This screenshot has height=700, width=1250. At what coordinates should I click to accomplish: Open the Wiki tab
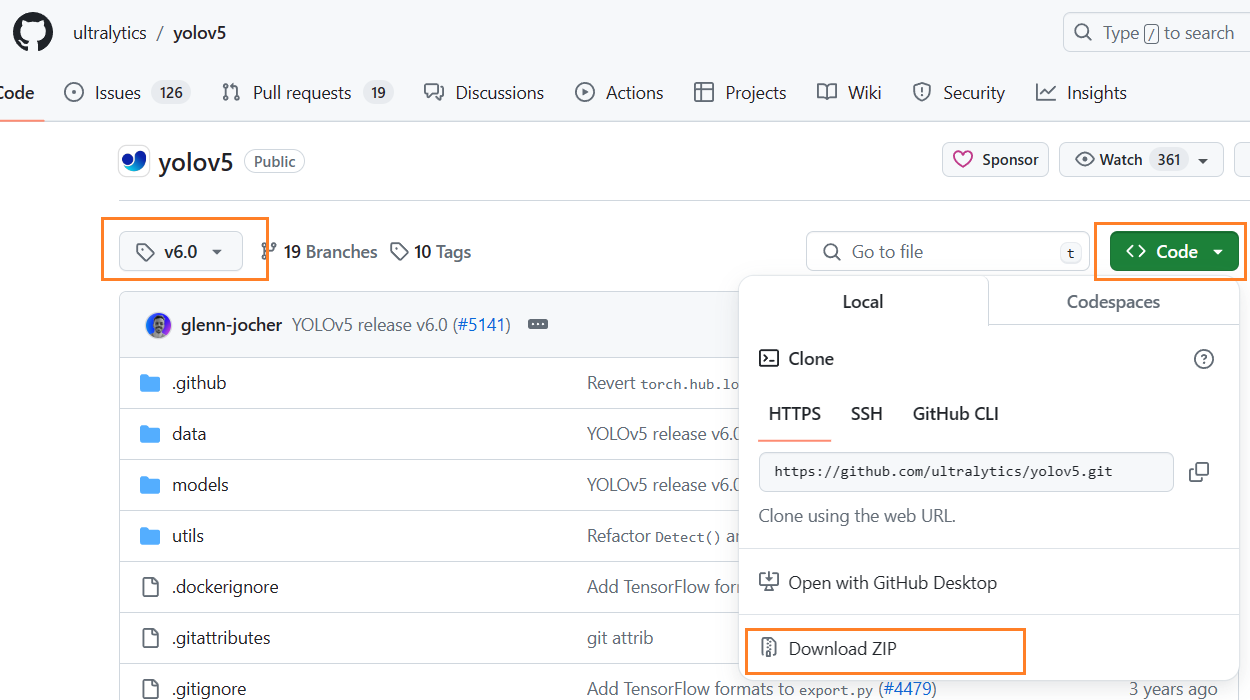[849, 93]
